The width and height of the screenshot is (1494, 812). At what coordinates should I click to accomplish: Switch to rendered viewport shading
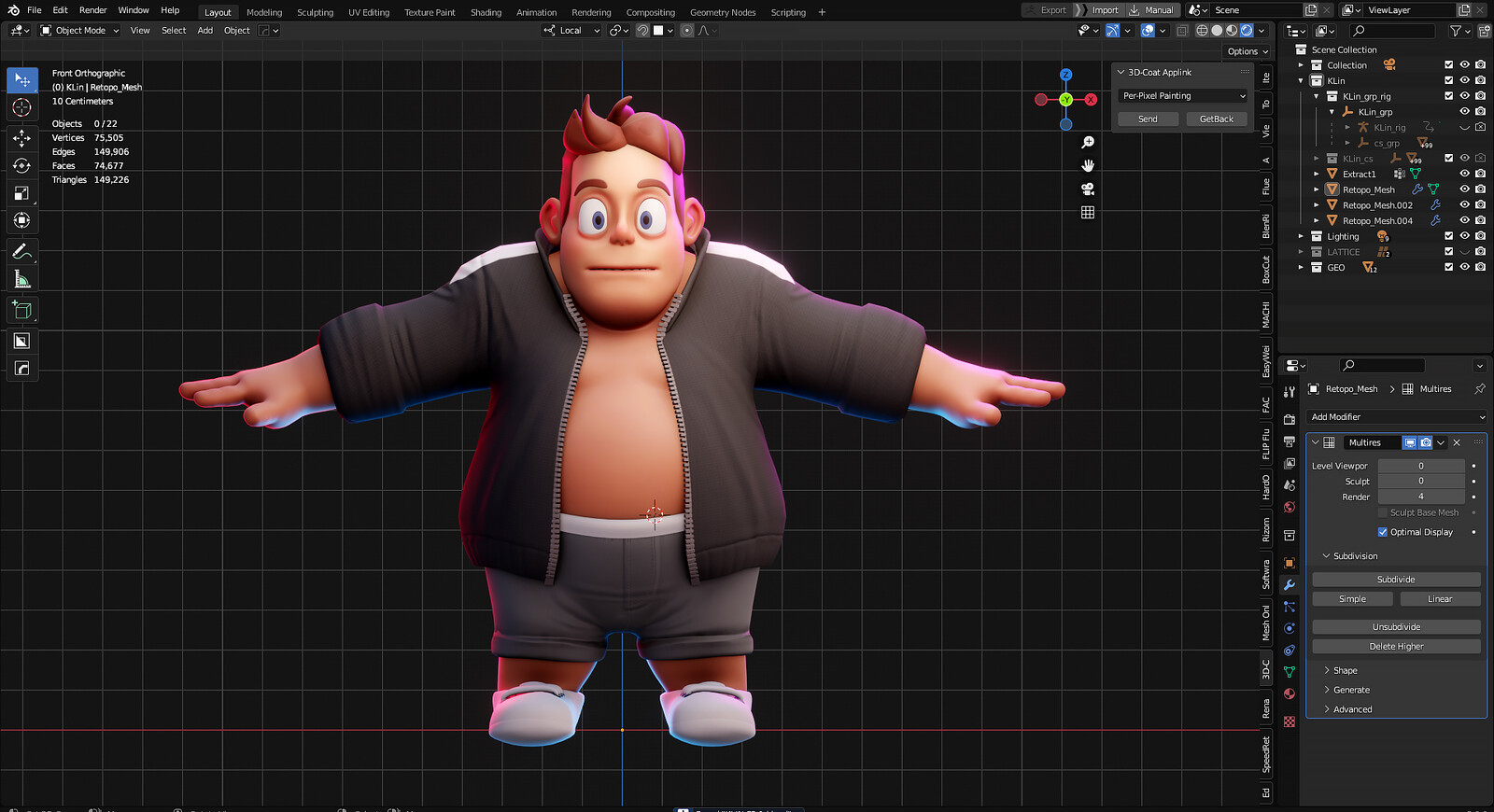point(1247,31)
